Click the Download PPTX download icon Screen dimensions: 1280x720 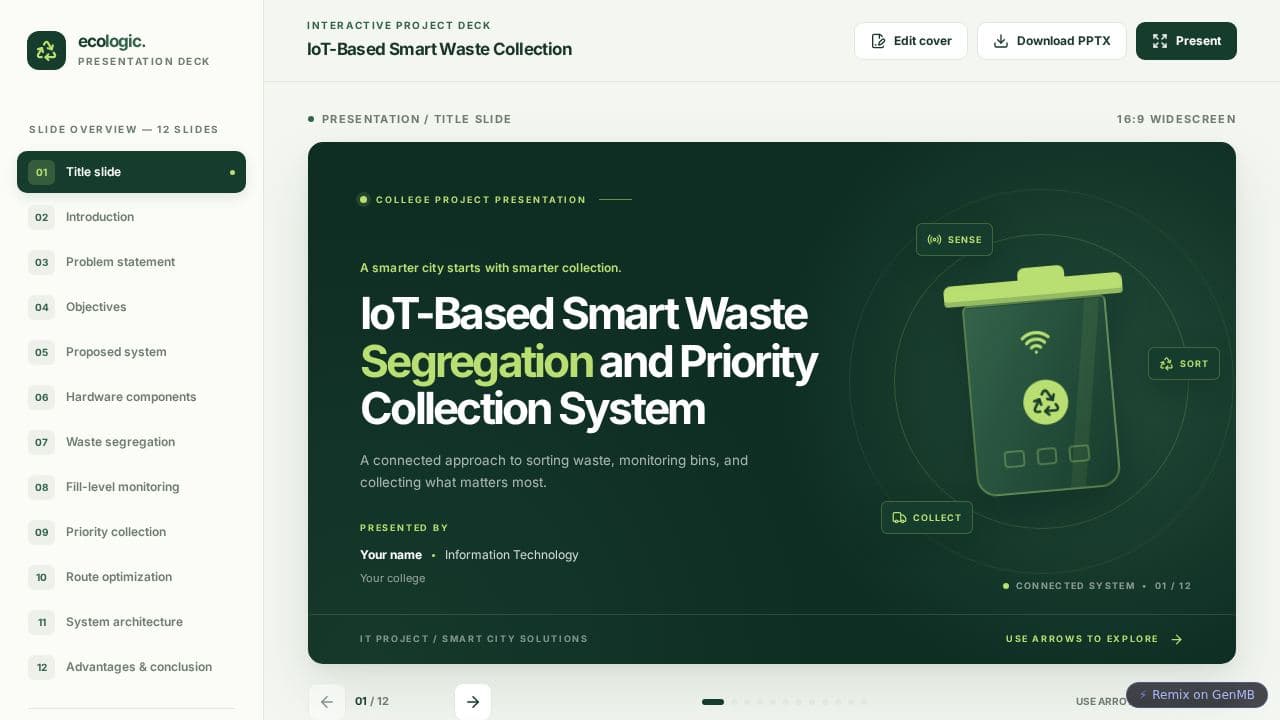(x=1001, y=41)
